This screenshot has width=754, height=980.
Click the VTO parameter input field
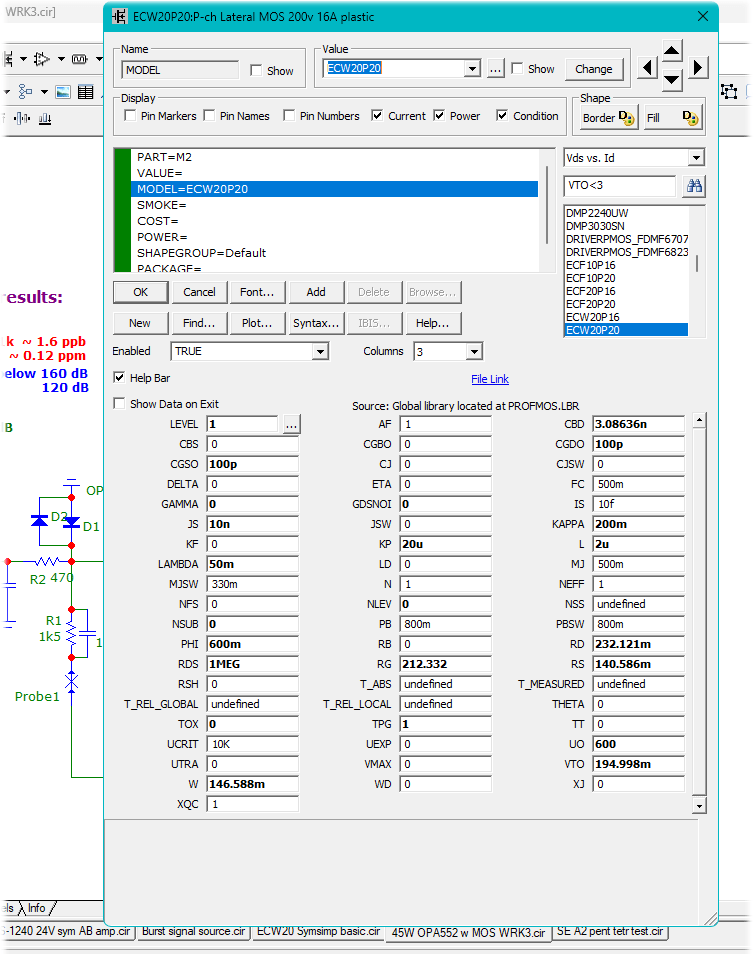(x=638, y=764)
